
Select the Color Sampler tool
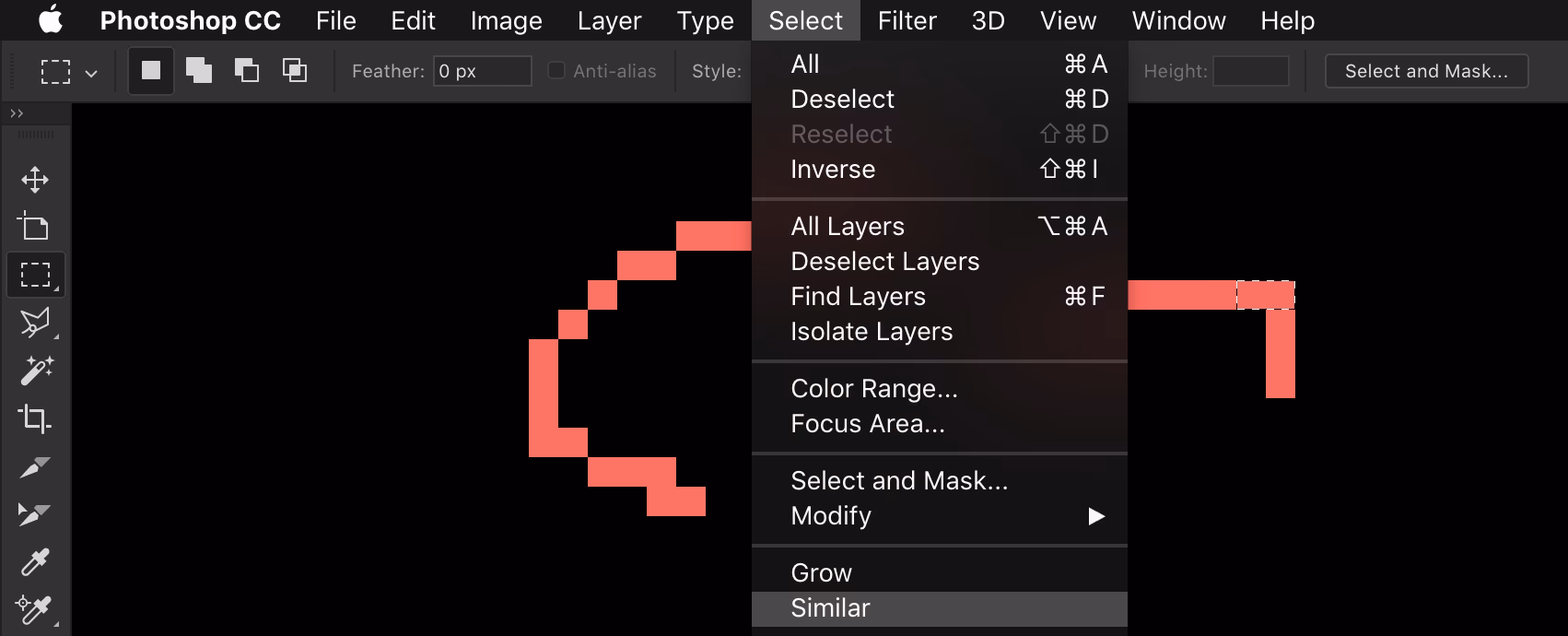click(x=35, y=608)
